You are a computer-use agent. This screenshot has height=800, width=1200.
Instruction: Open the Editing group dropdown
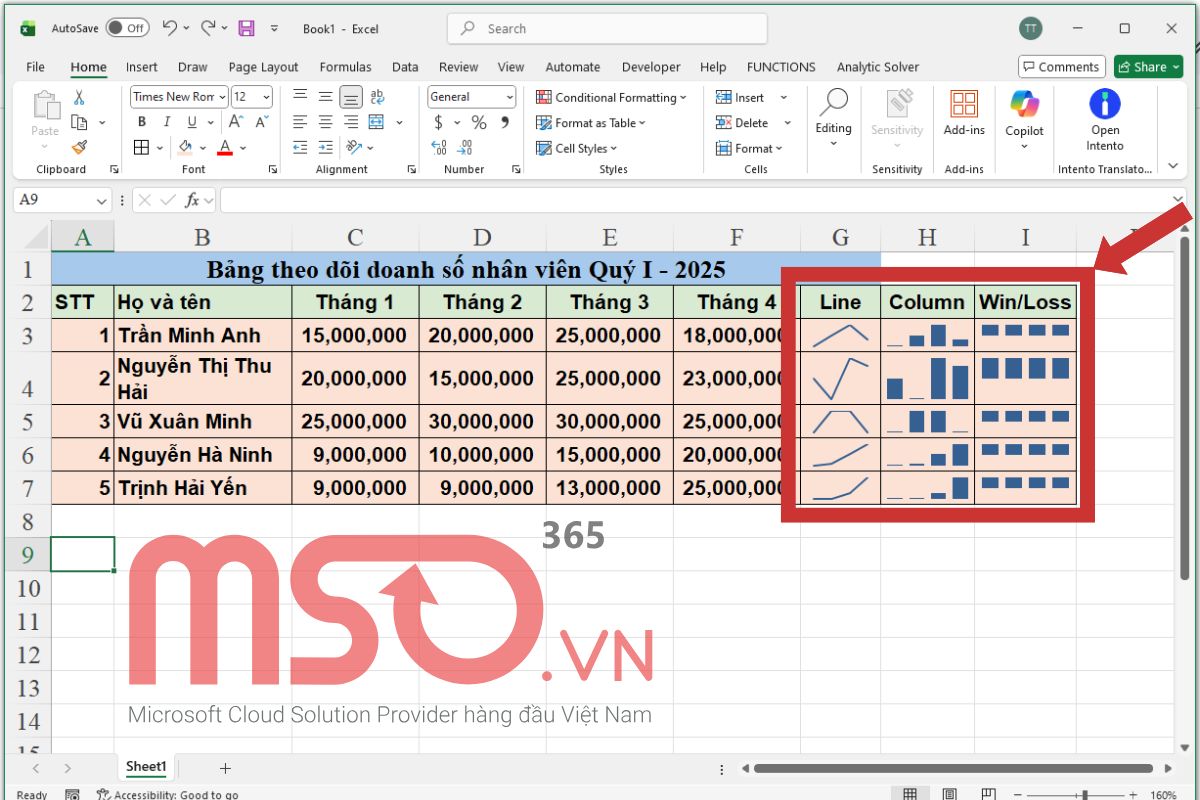click(x=833, y=143)
